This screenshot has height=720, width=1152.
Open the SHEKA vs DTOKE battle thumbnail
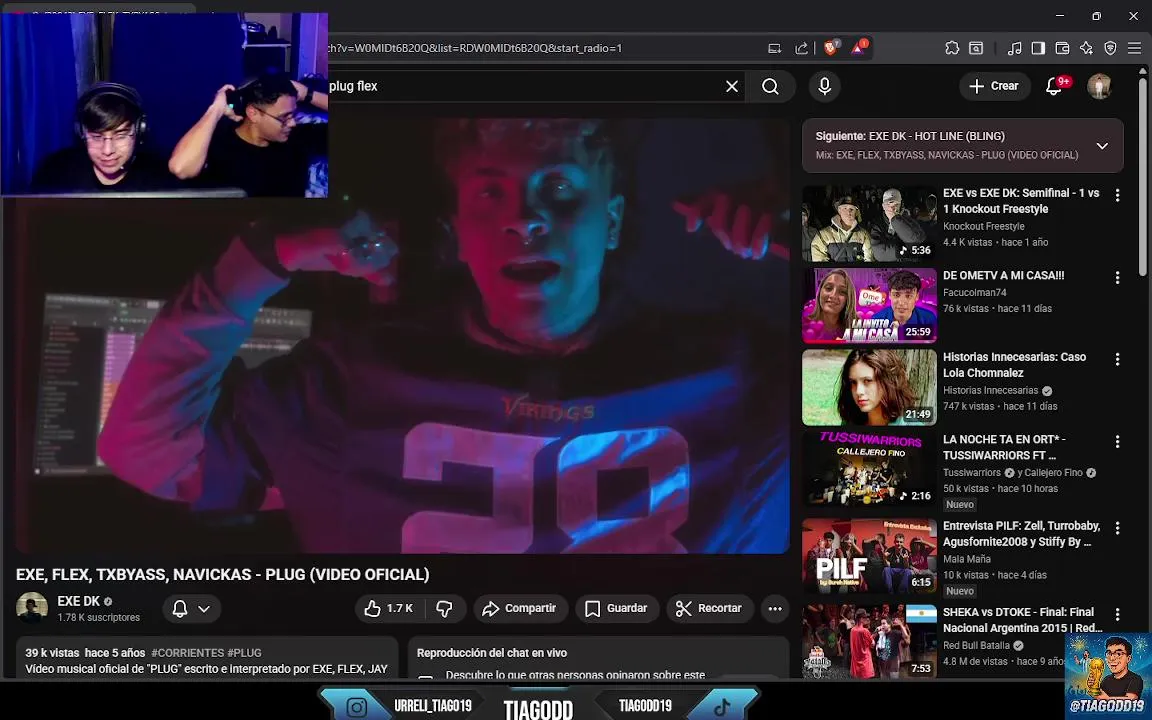(x=869, y=641)
